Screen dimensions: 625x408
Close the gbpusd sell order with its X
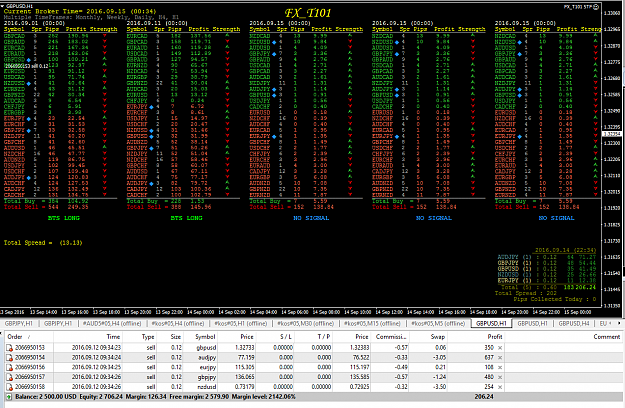500,348
